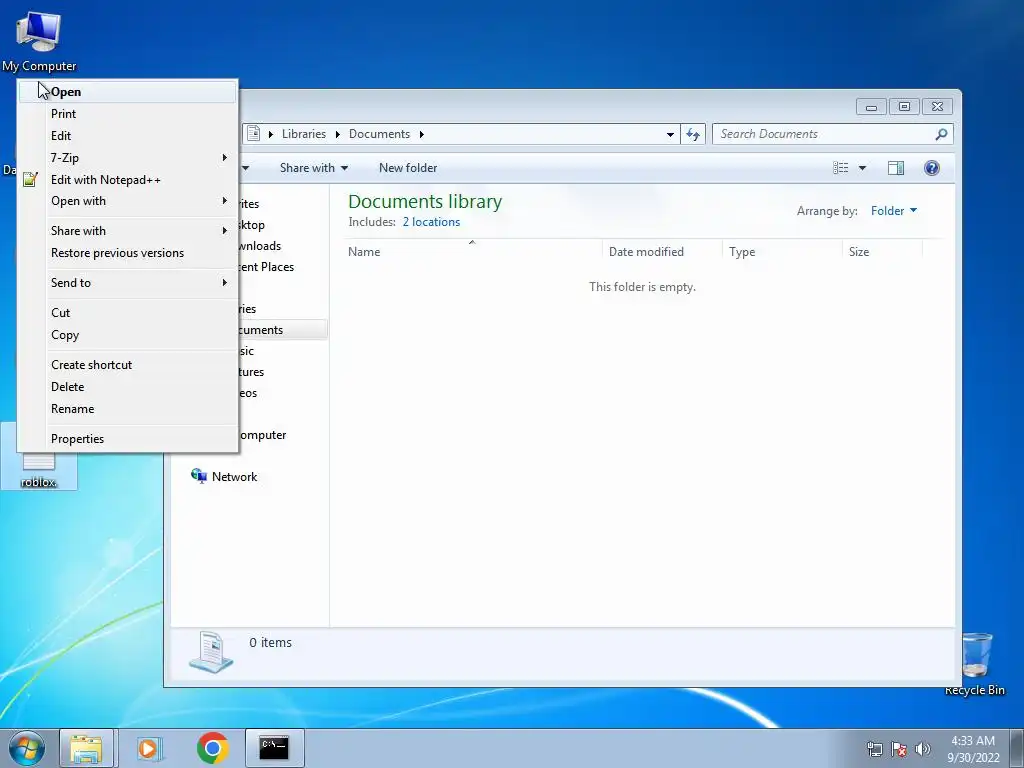Image resolution: width=1024 pixels, height=768 pixels.
Task: Open Explorer help with question mark icon
Action: pyautogui.click(x=932, y=168)
